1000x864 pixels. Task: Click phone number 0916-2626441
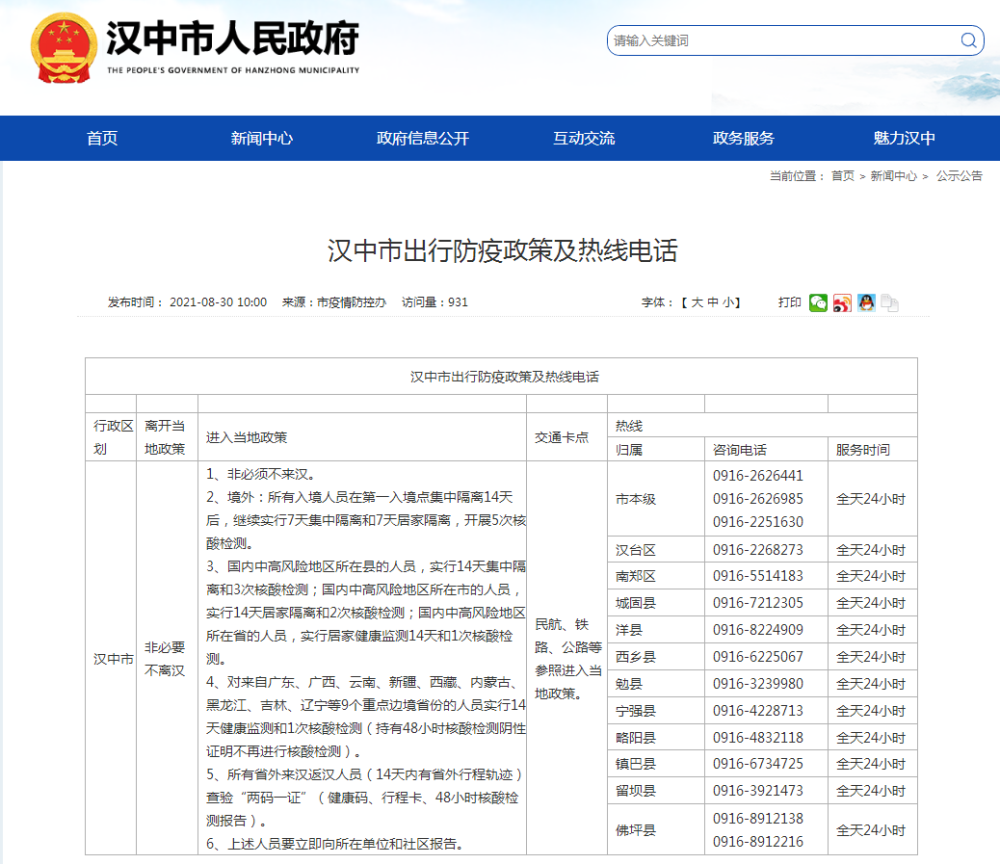758,476
